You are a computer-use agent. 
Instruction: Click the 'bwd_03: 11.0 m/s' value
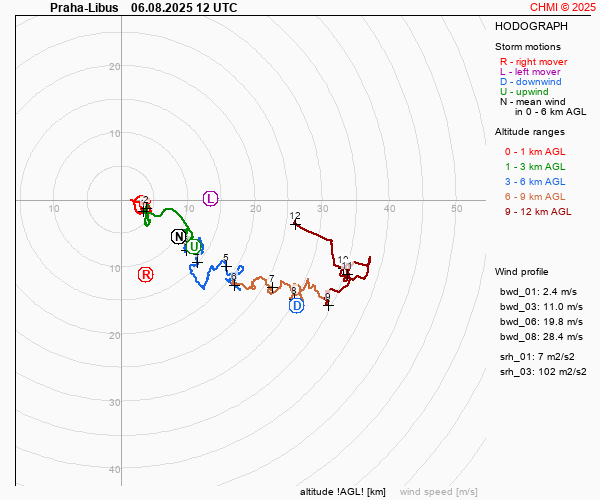point(541,306)
